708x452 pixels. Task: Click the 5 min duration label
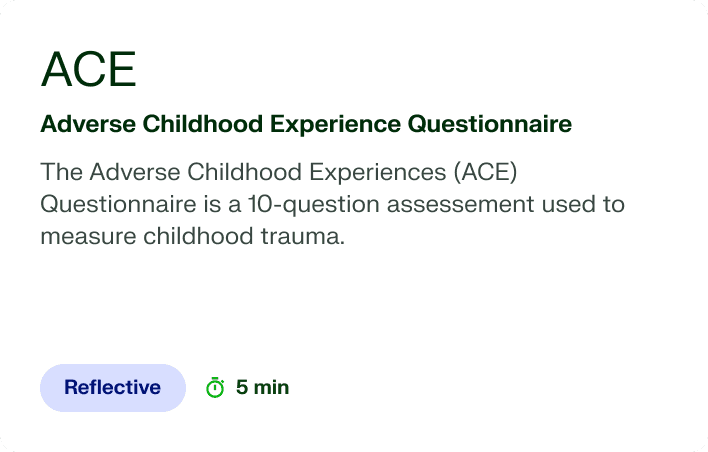point(262,387)
